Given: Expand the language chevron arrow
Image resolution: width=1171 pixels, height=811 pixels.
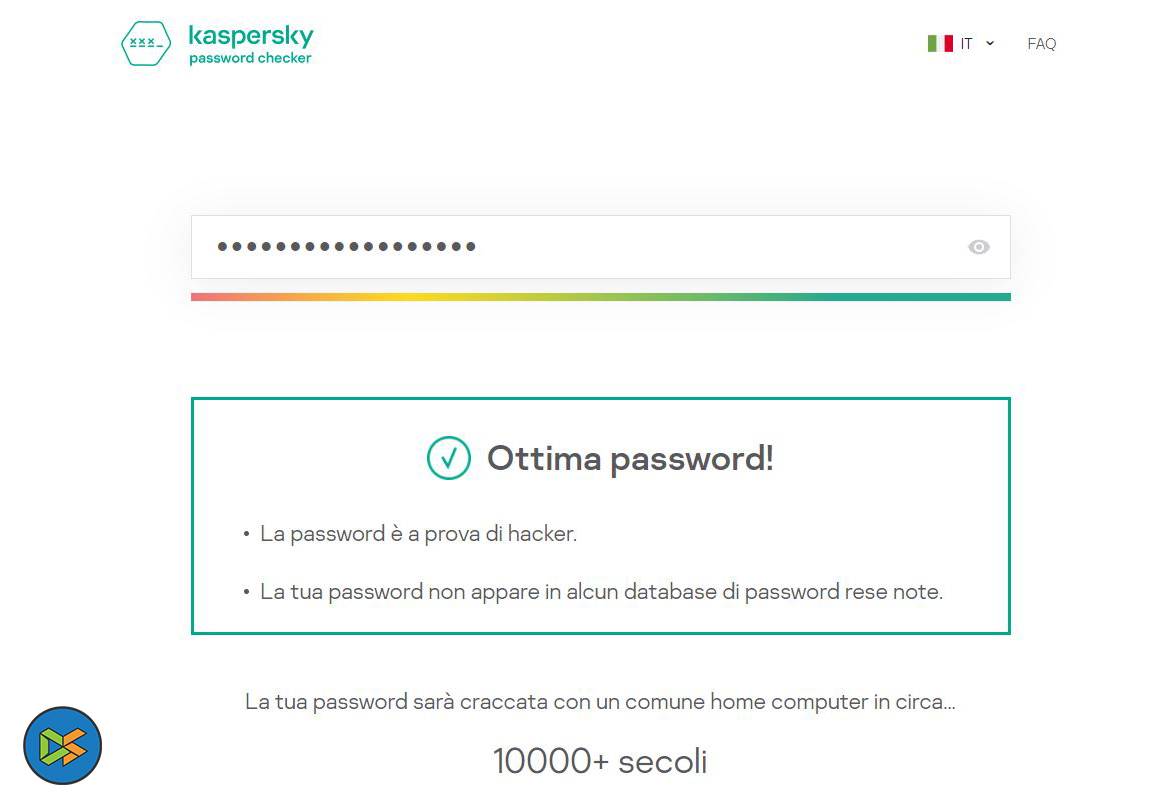Looking at the screenshot, I should (990, 43).
